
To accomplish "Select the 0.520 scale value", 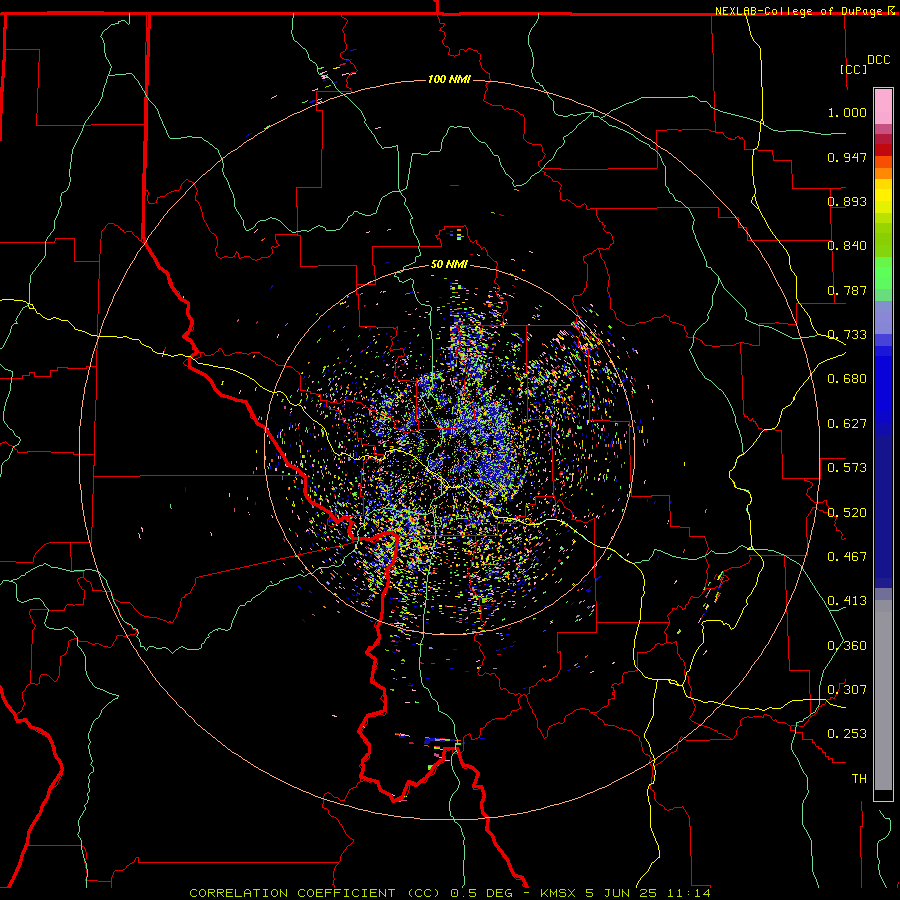I will point(847,513).
